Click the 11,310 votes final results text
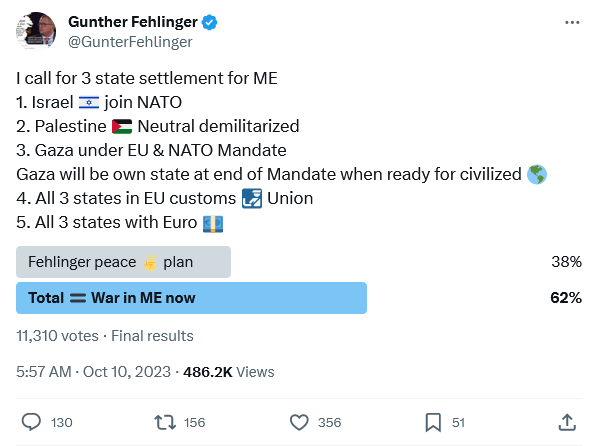The width and height of the screenshot is (598, 446). pos(105,336)
